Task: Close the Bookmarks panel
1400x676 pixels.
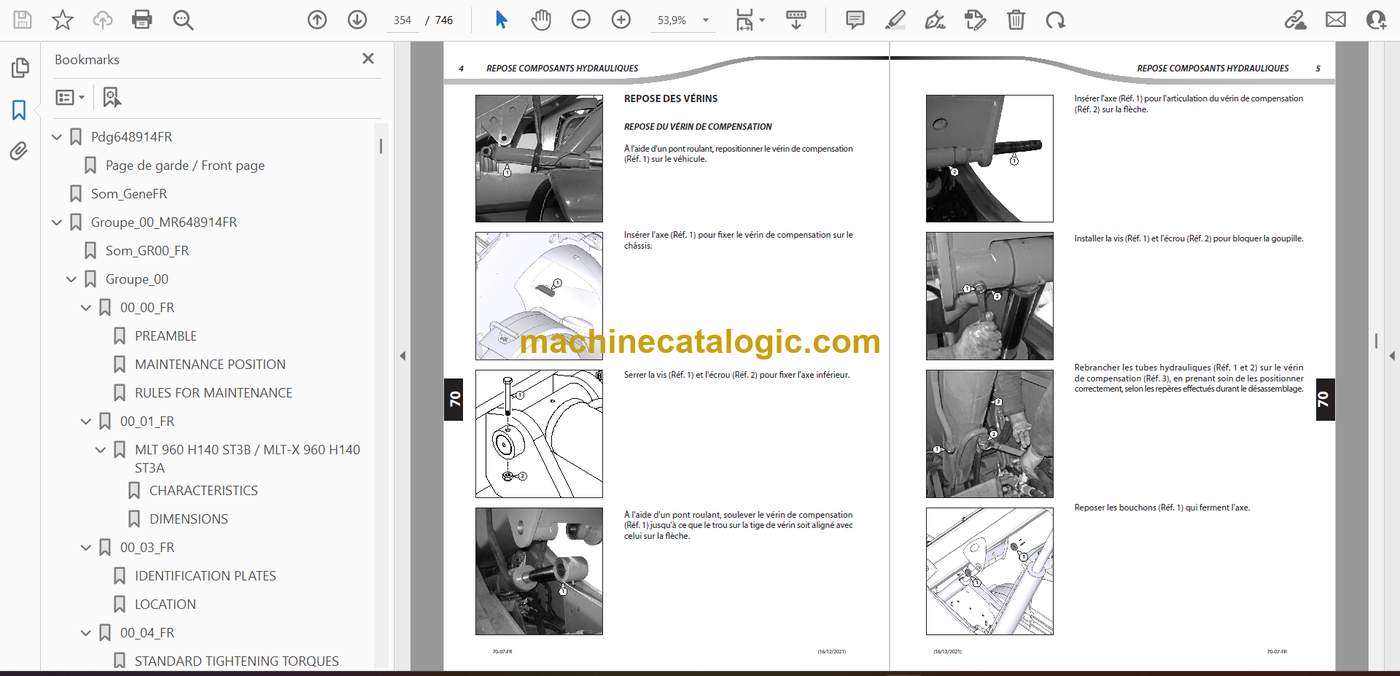Action: (368, 59)
